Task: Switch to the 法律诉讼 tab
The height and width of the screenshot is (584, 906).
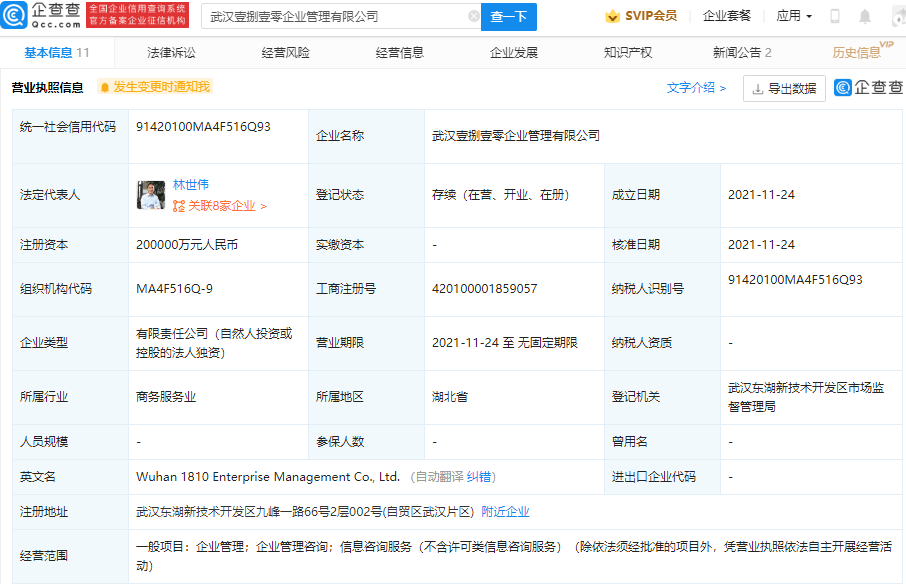Action: coord(172,53)
